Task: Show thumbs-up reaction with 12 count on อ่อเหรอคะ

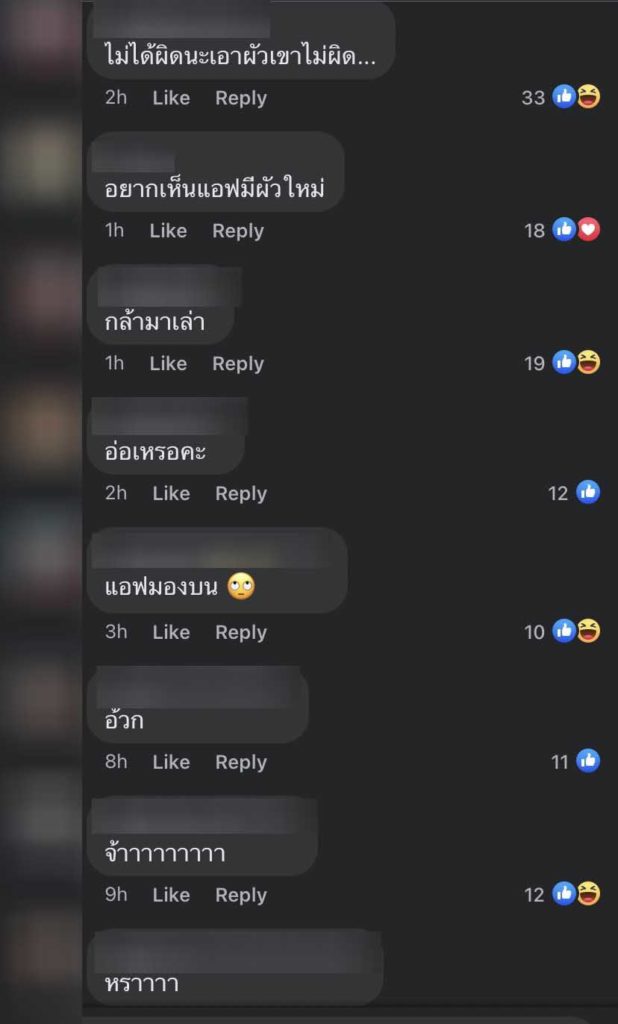Action: pyautogui.click(x=588, y=492)
